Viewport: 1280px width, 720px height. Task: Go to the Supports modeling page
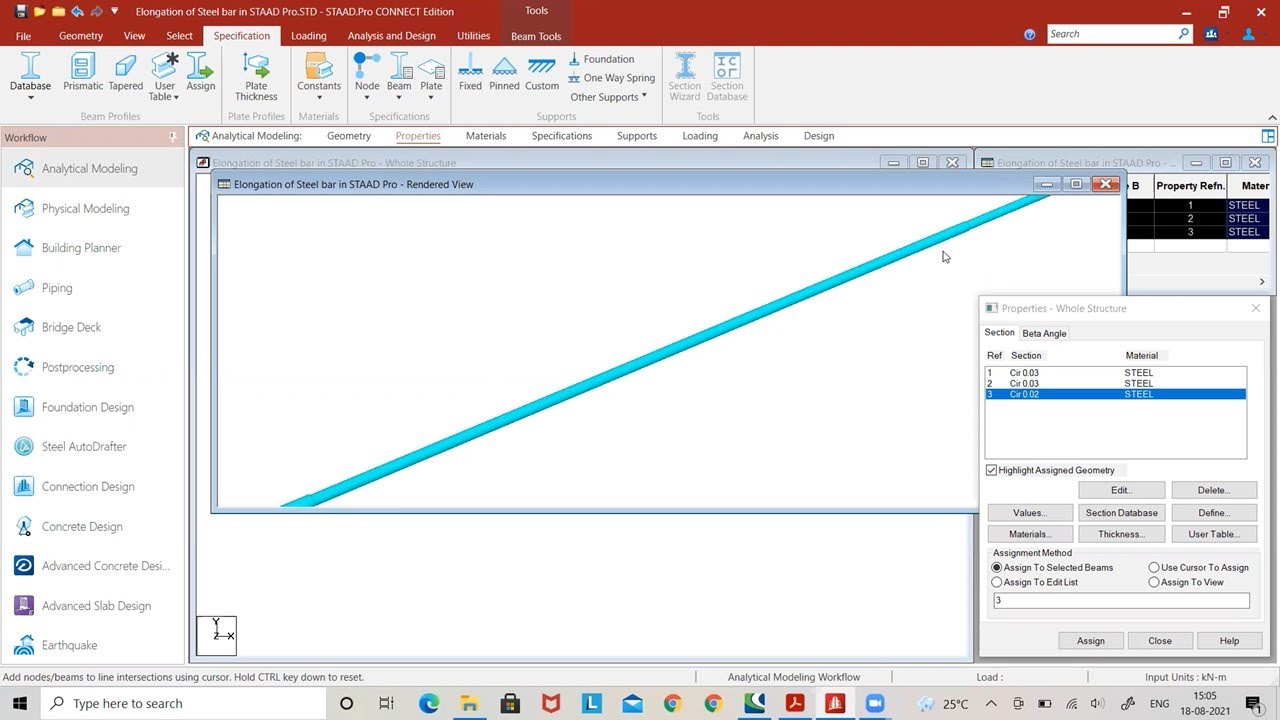[637, 136]
